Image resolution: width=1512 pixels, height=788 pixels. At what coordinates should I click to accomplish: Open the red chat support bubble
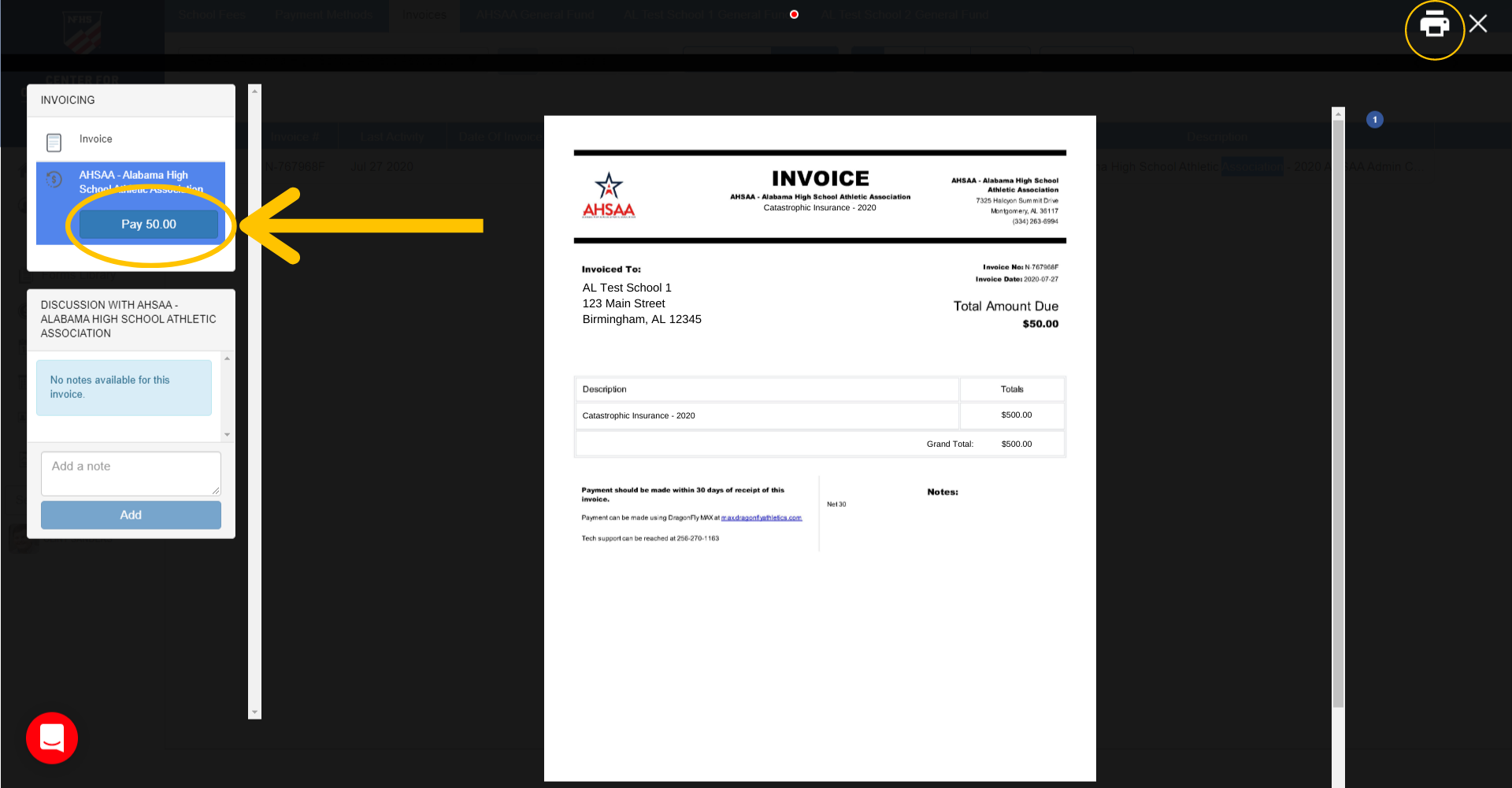pyautogui.click(x=52, y=738)
